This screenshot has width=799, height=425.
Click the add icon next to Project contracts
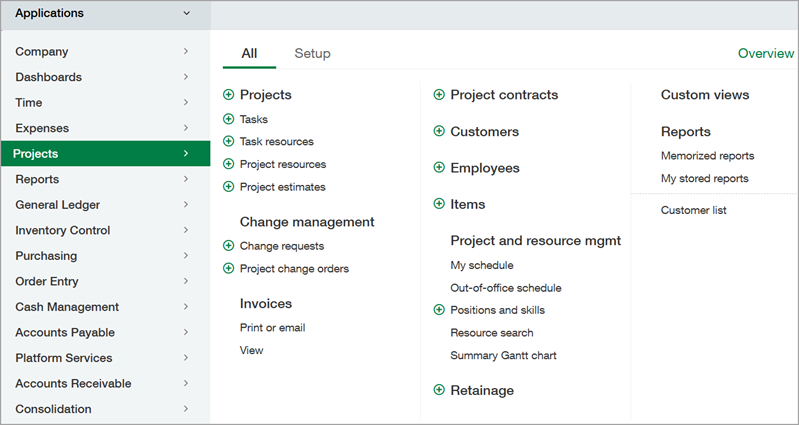pos(439,95)
